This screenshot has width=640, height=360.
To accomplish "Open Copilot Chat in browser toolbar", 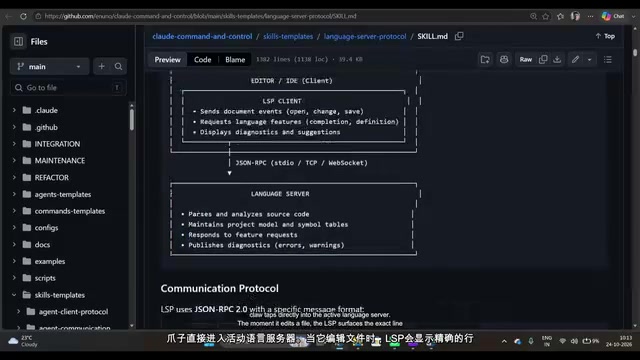I will [x=613, y=16].
